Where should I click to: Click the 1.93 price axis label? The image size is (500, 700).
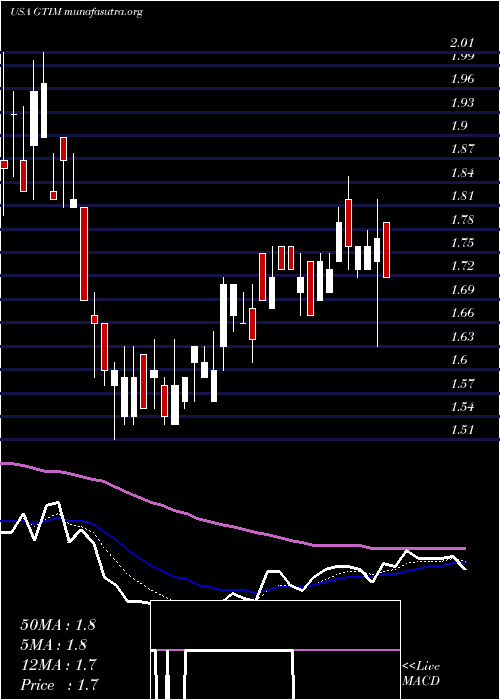(x=461, y=103)
